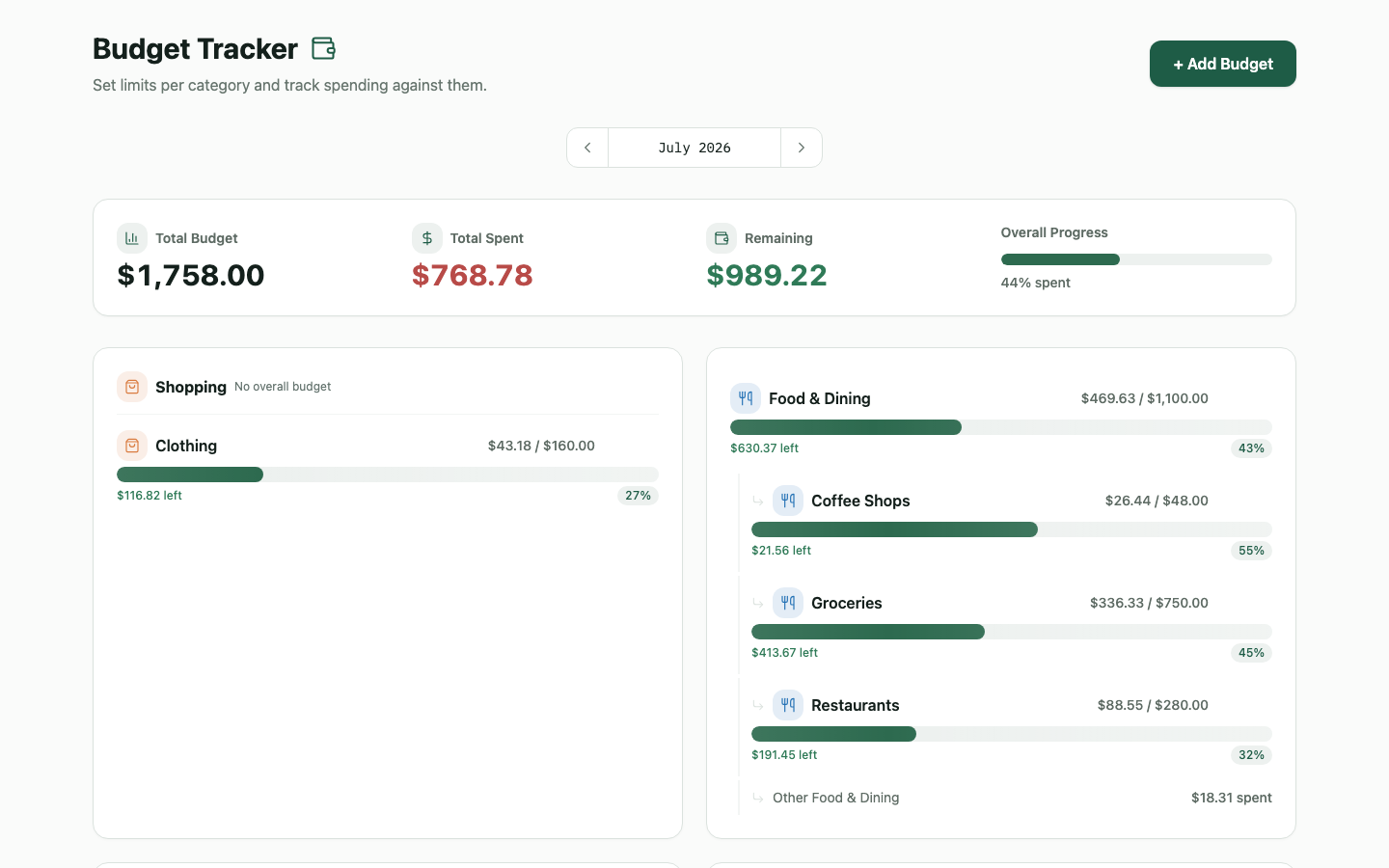
Task: Click the Total Budget bar chart icon
Action: [x=132, y=238]
